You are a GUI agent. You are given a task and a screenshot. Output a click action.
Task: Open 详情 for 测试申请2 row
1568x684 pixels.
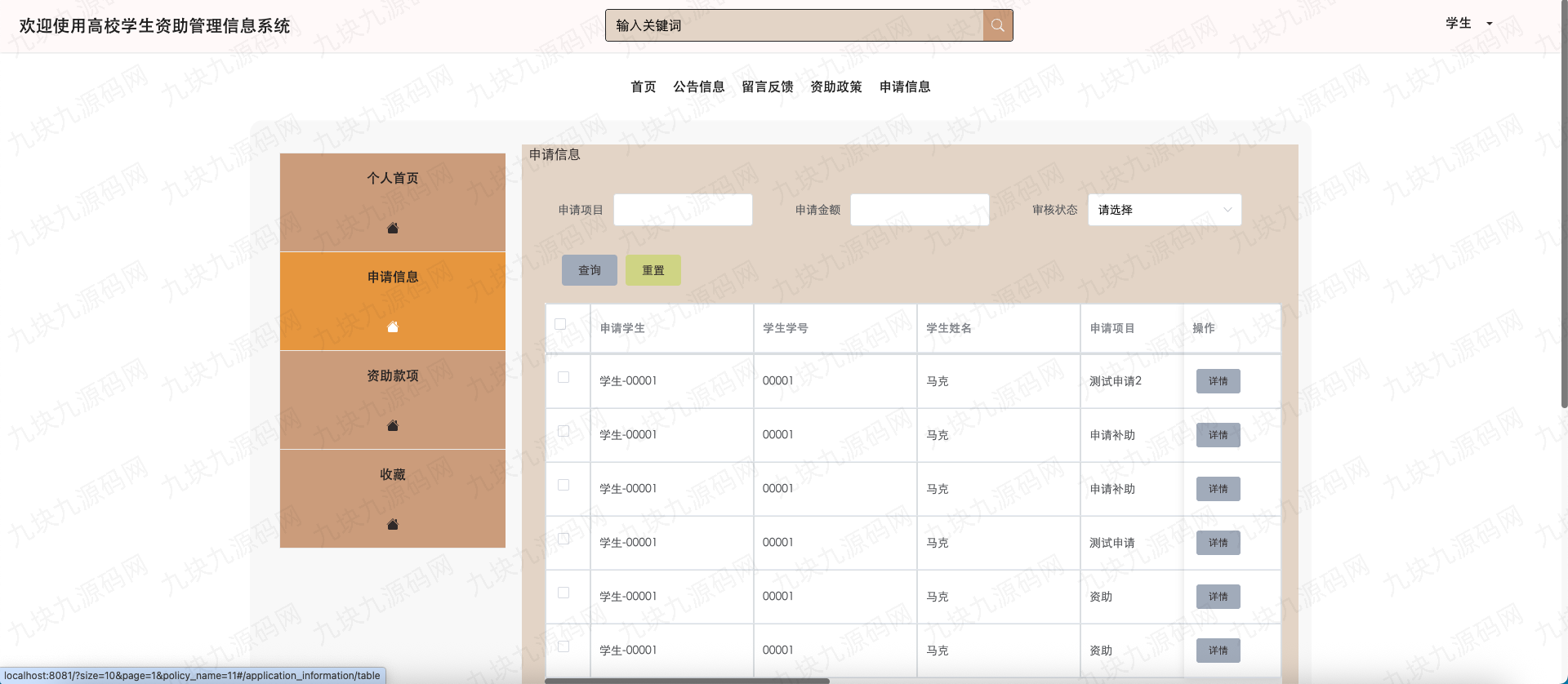tap(1218, 381)
